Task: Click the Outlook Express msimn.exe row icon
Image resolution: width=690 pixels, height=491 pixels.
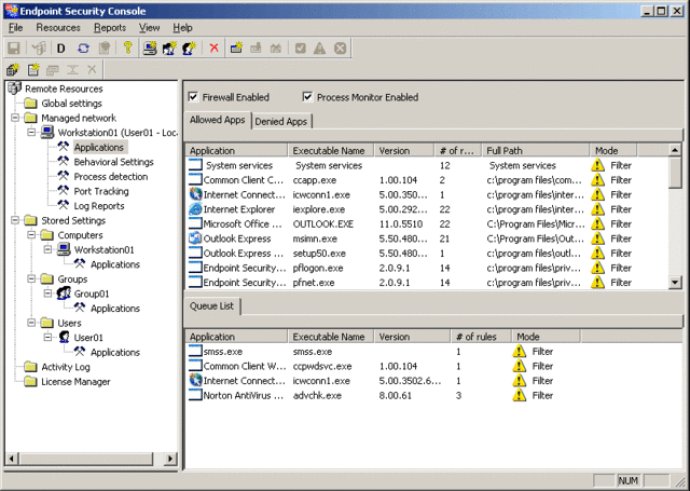Action: (195, 238)
